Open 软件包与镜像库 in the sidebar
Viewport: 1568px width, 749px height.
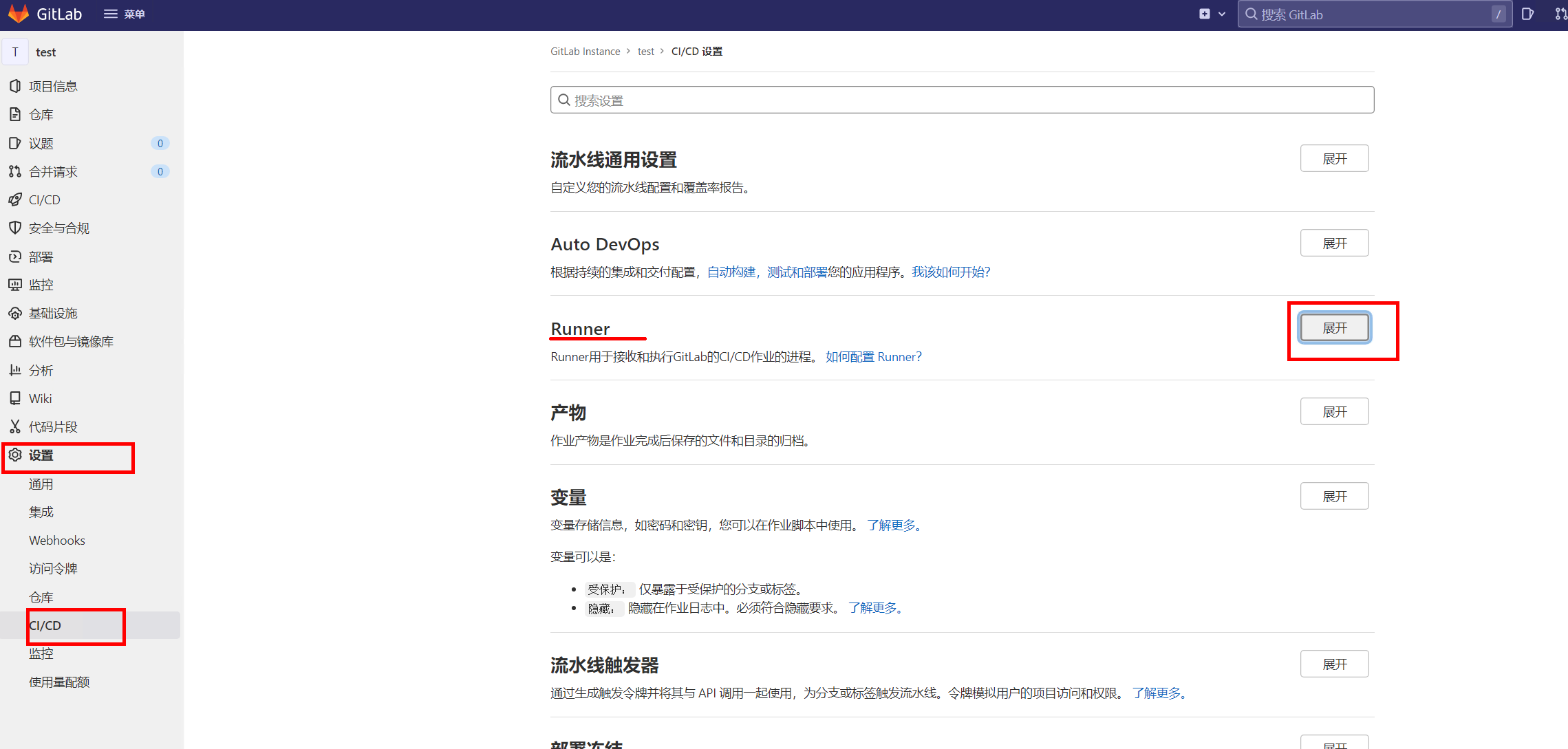(x=71, y=341)
